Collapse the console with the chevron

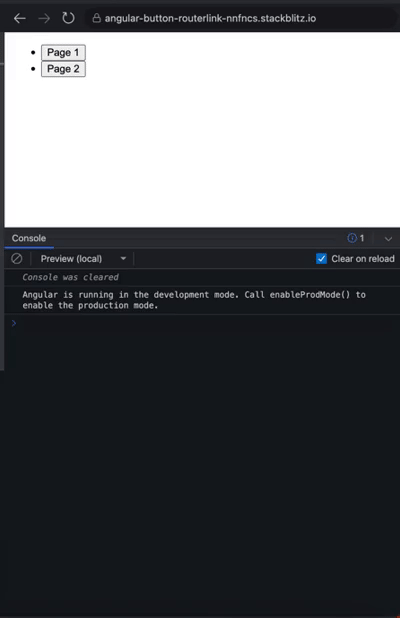(x=388, y=238)
